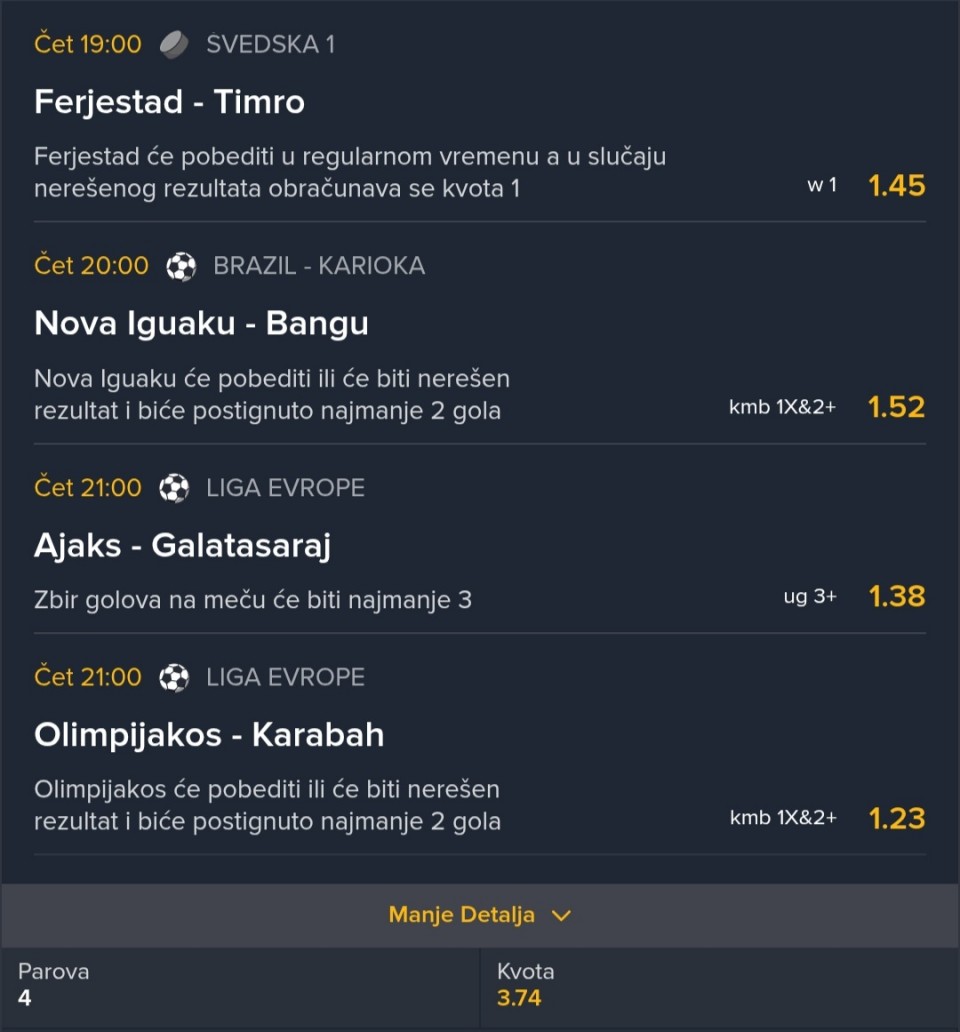Open the Ajaks - Galatasaraj match
Viewport: 960px width, 1032px height.
pos(182,546)
